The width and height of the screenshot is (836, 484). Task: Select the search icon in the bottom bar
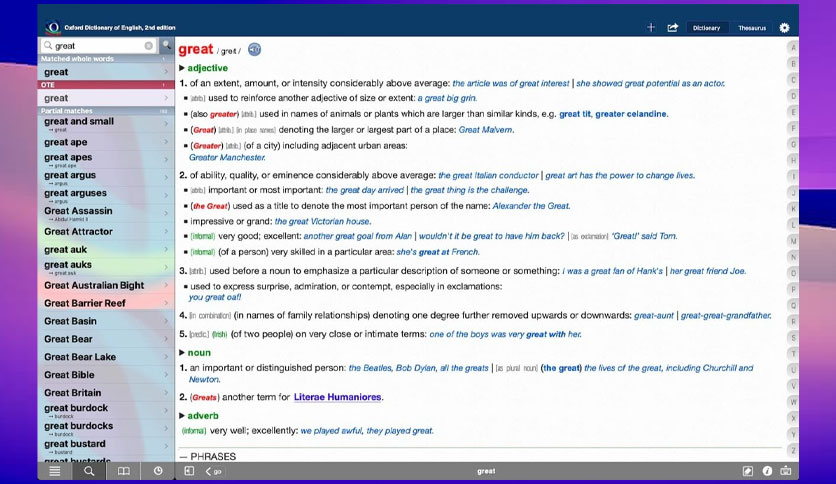(x=89, y=471)
